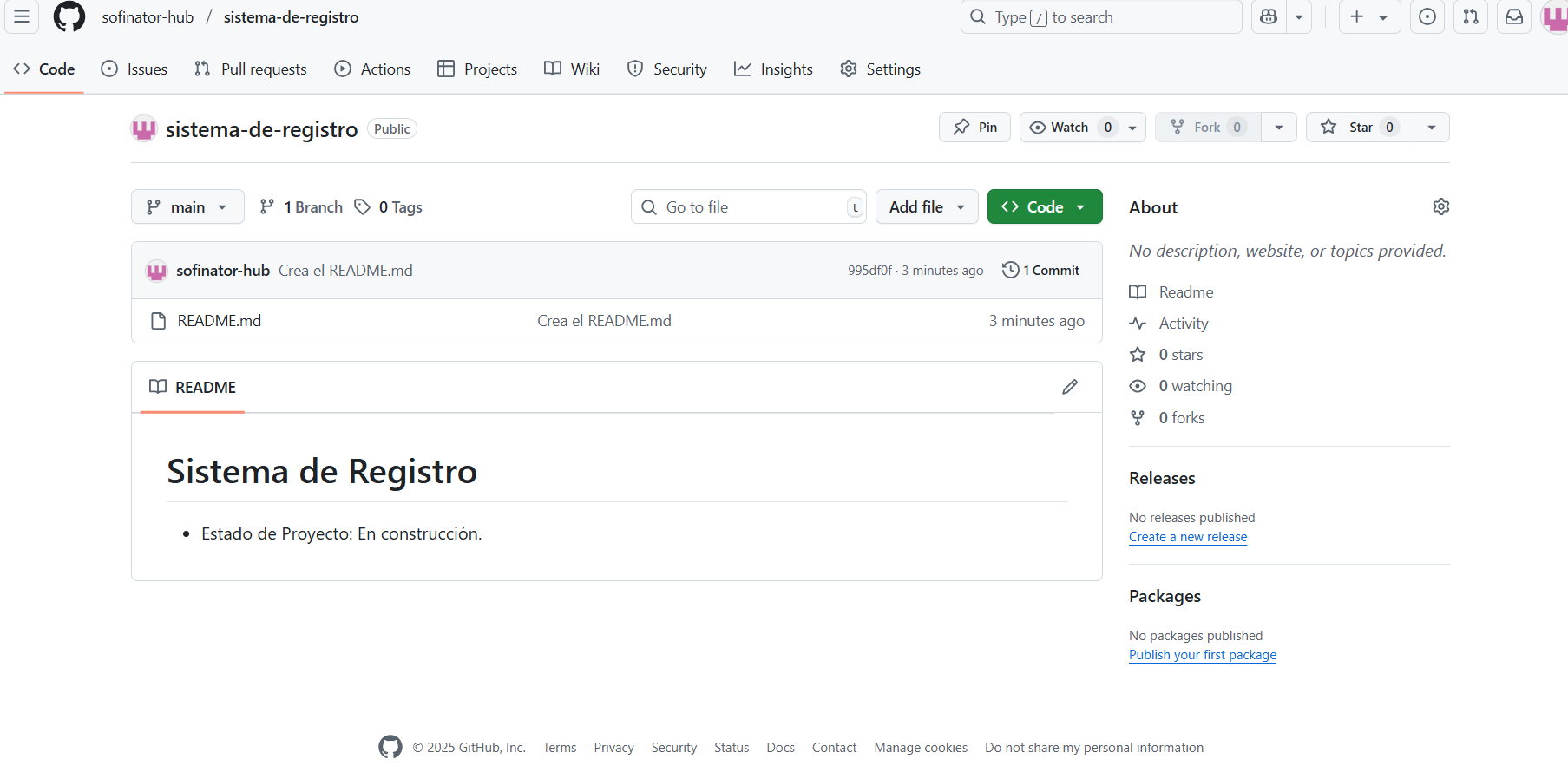
Task: Open the Docs footer link
Action: [x=780, y=748]
